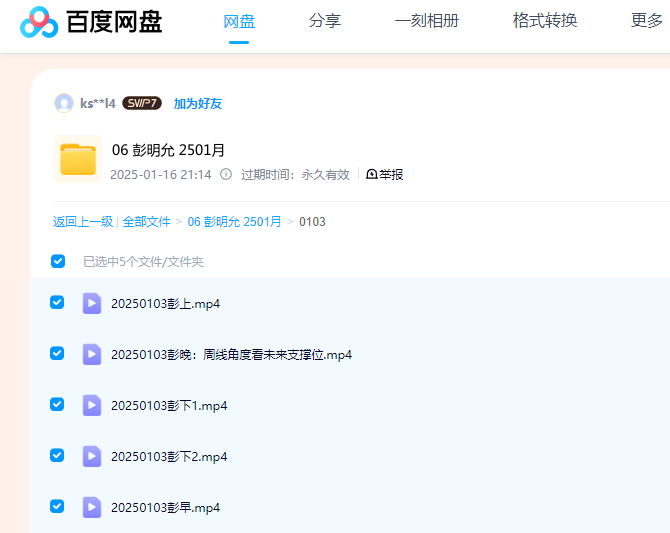The image size is (670, 533).
Task: Click video icon of 周线角度看未来支撑位 file
Action: [92, 354]
